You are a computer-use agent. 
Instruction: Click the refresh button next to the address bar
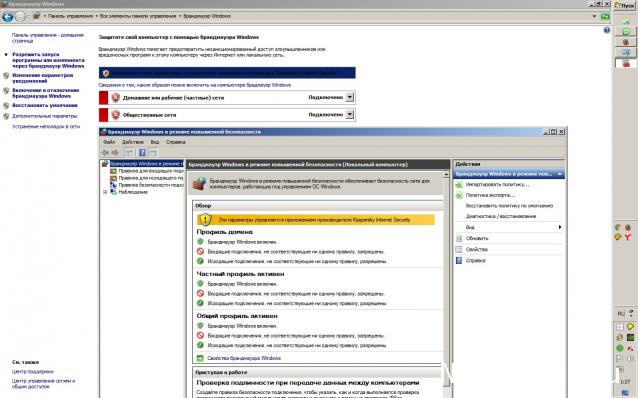click(605, 16)
